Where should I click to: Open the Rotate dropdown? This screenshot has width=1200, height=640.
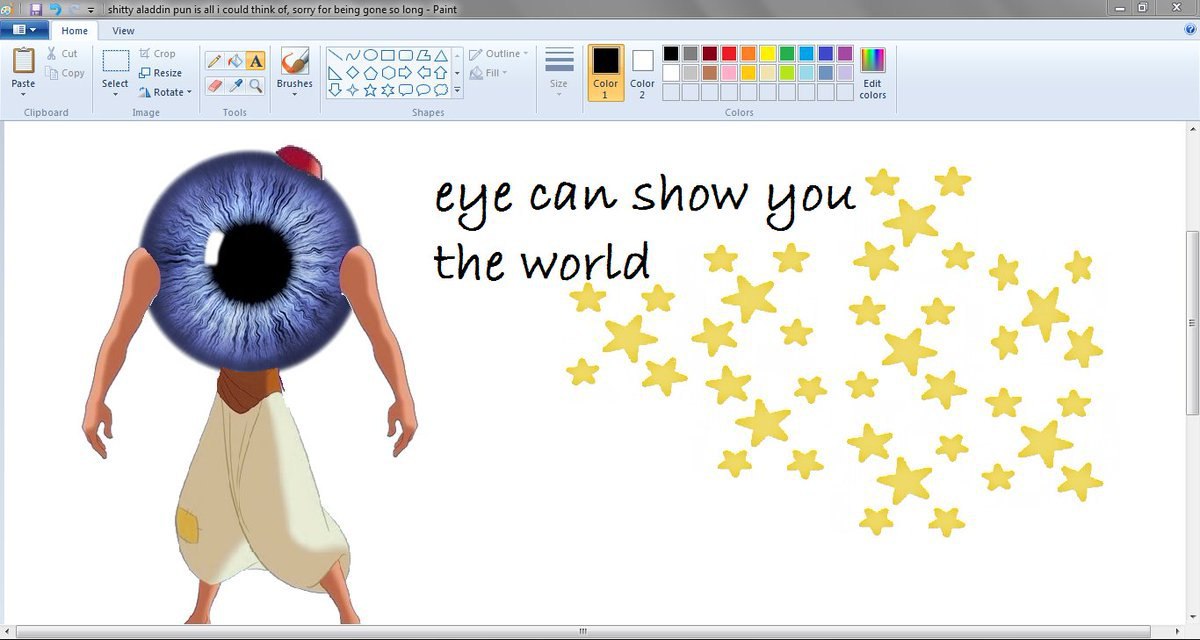(x=166, y=92)
